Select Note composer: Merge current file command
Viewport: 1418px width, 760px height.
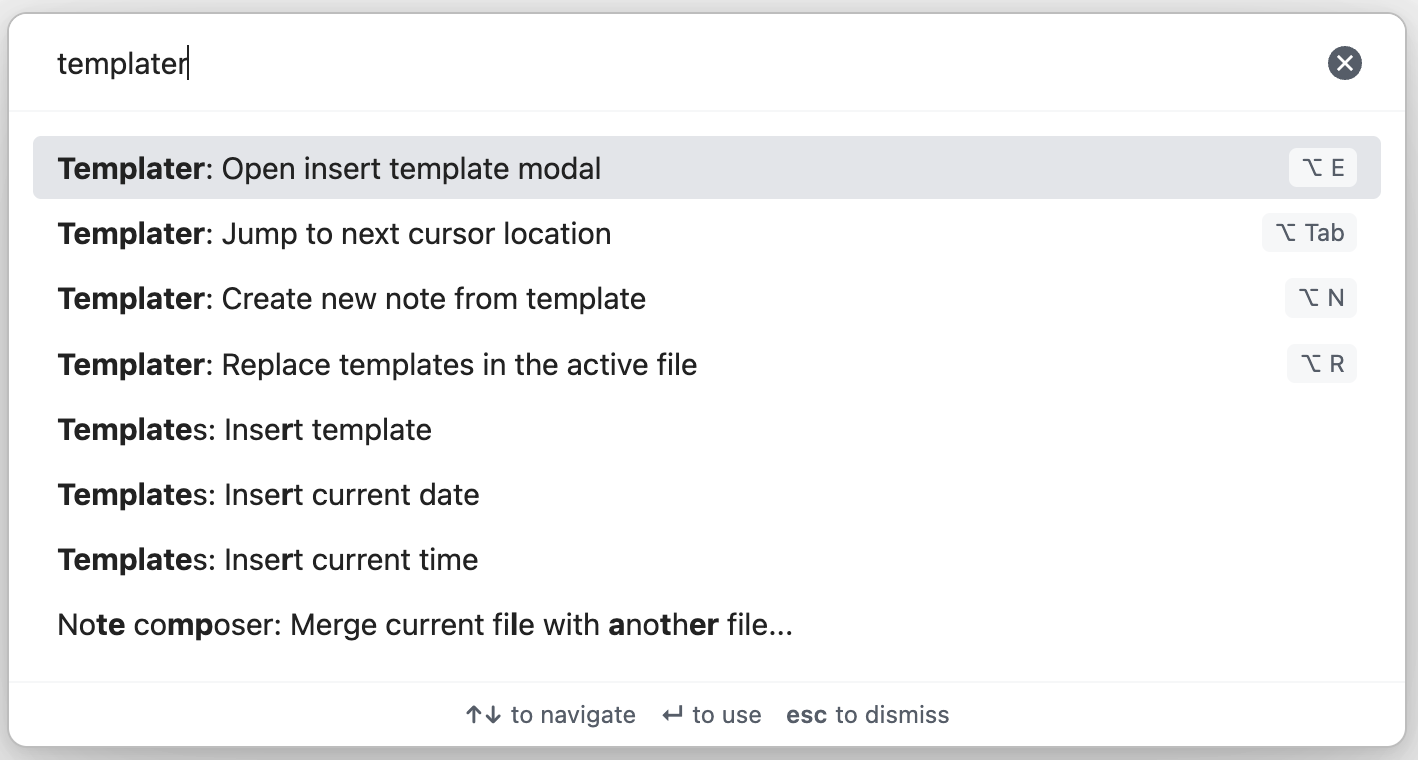click(707, 625)
